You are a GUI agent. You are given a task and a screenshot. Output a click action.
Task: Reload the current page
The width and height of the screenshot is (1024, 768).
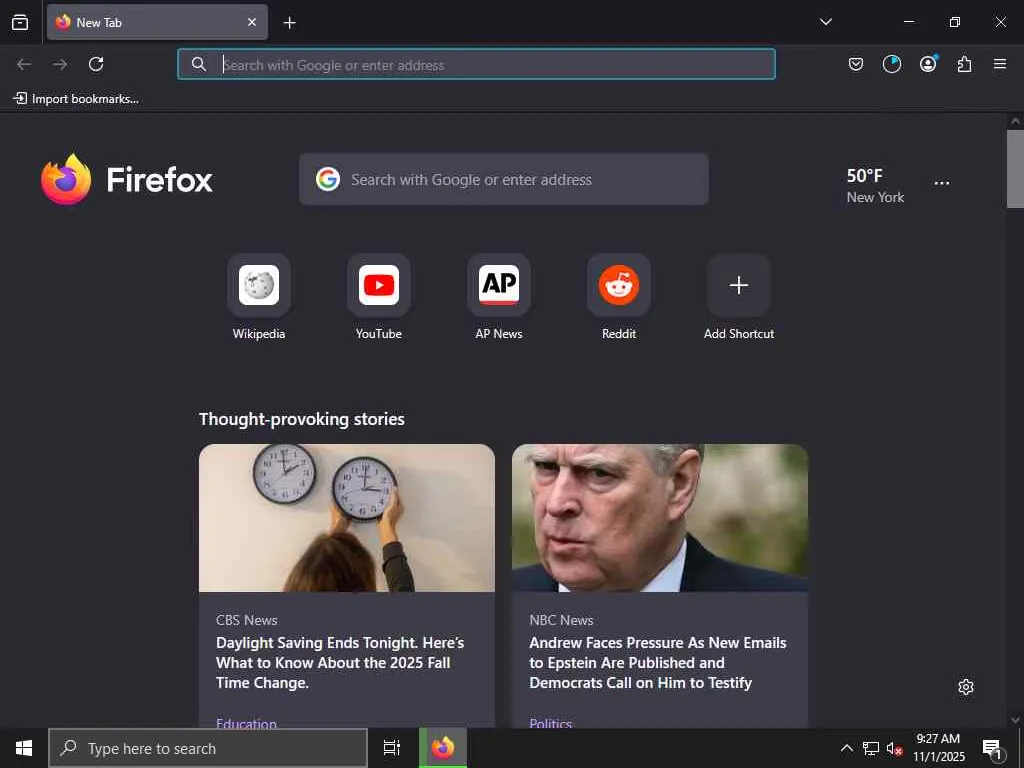point(96,64)
